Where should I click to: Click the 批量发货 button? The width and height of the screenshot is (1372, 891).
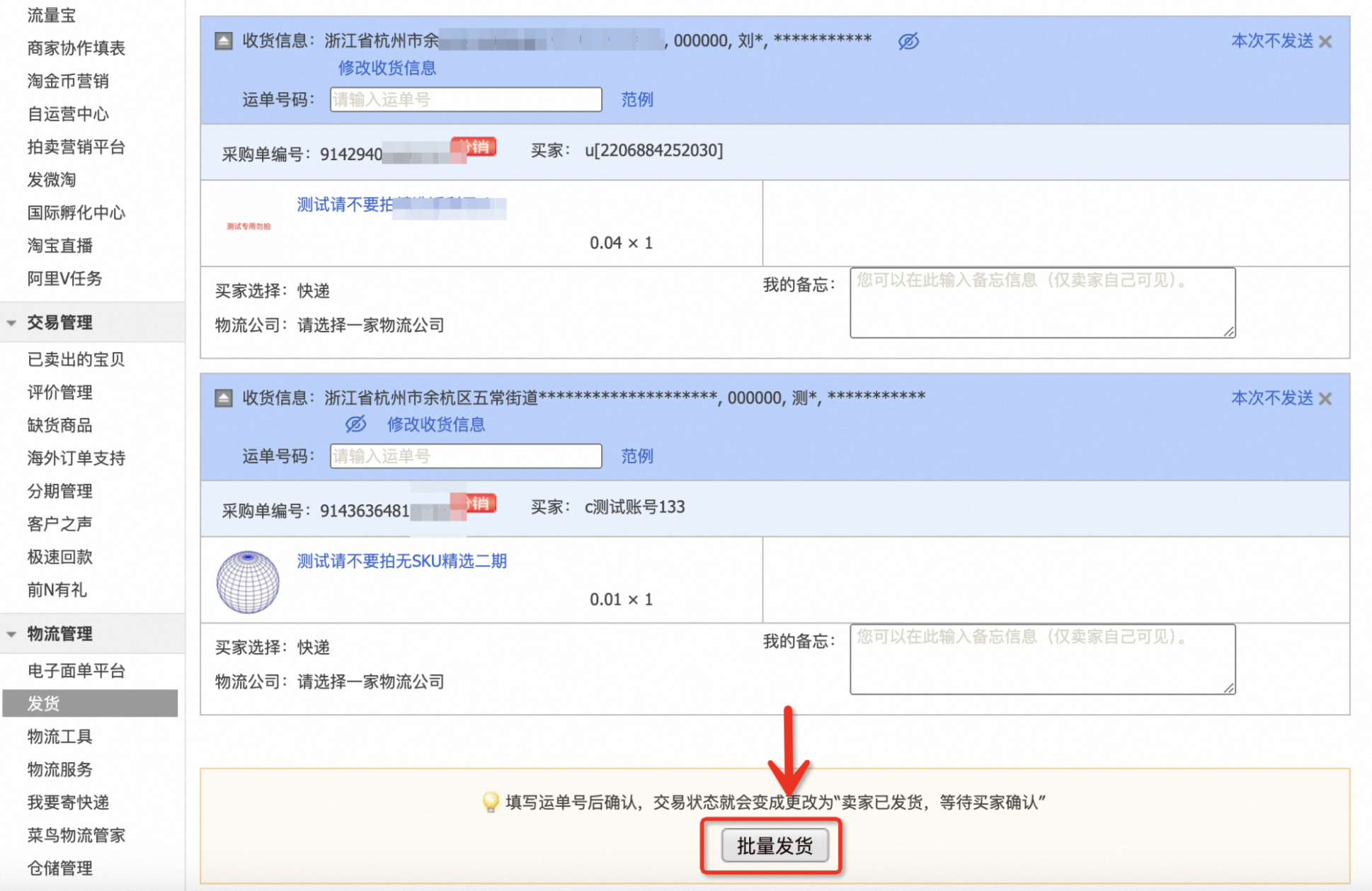tap(774, 846)
